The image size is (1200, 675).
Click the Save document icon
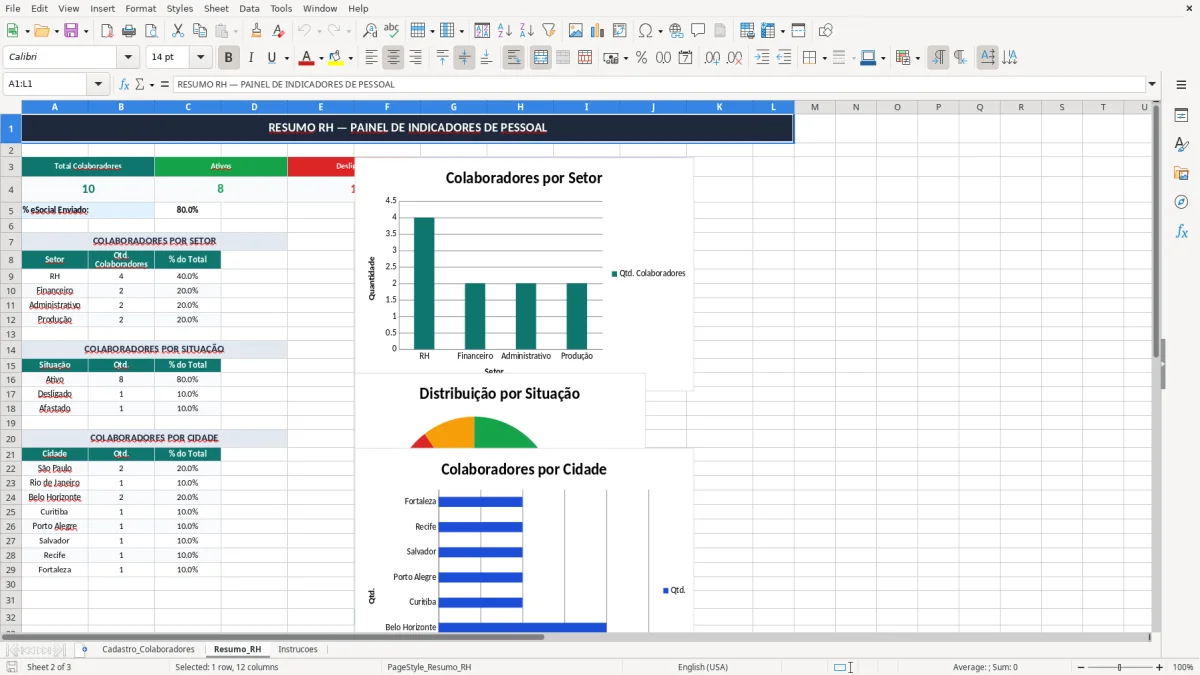point(70,31)
